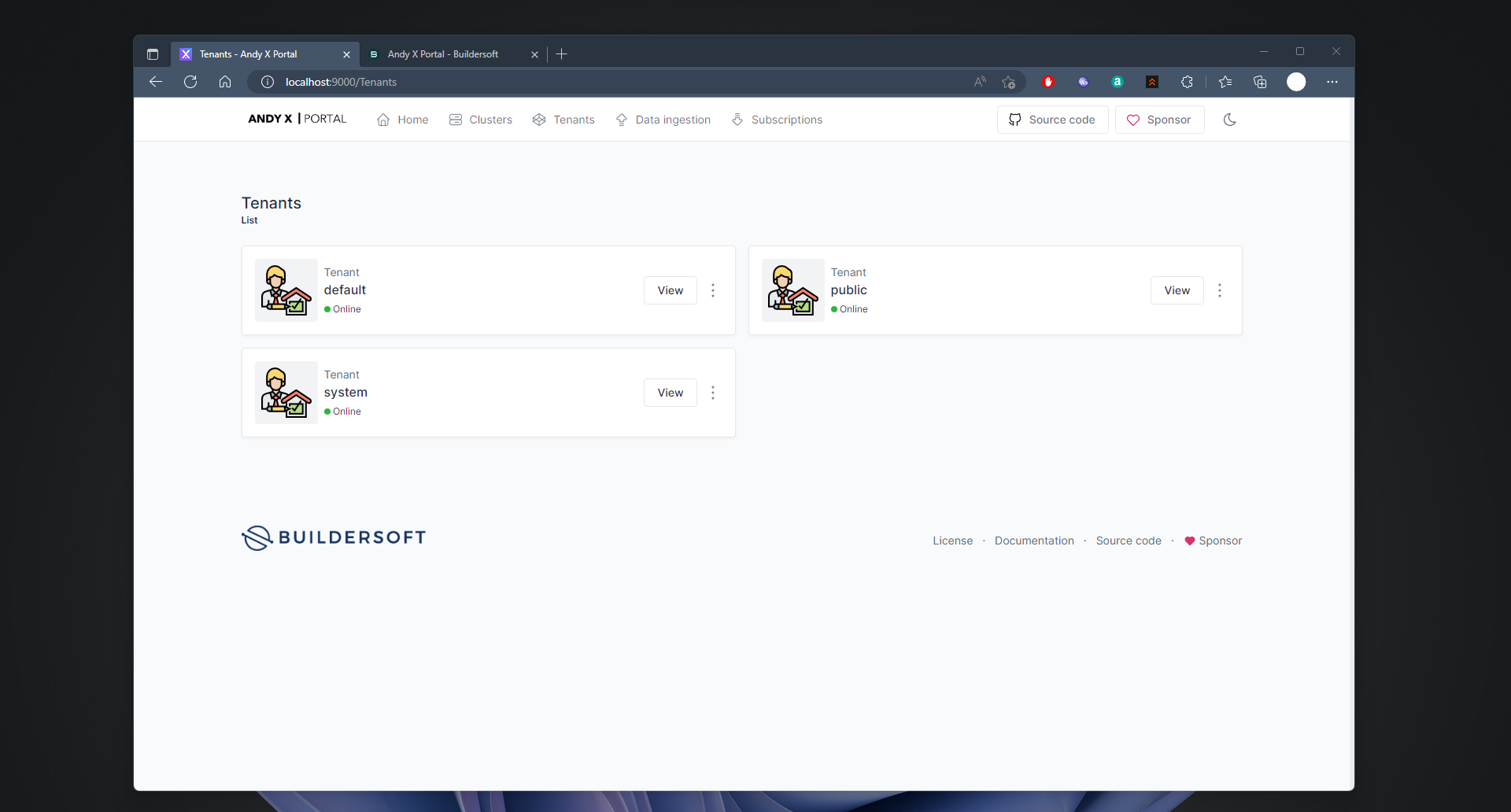This screenshot has height=812, width=1511.
Task: Open the License footer link
Action: point(953,541)
